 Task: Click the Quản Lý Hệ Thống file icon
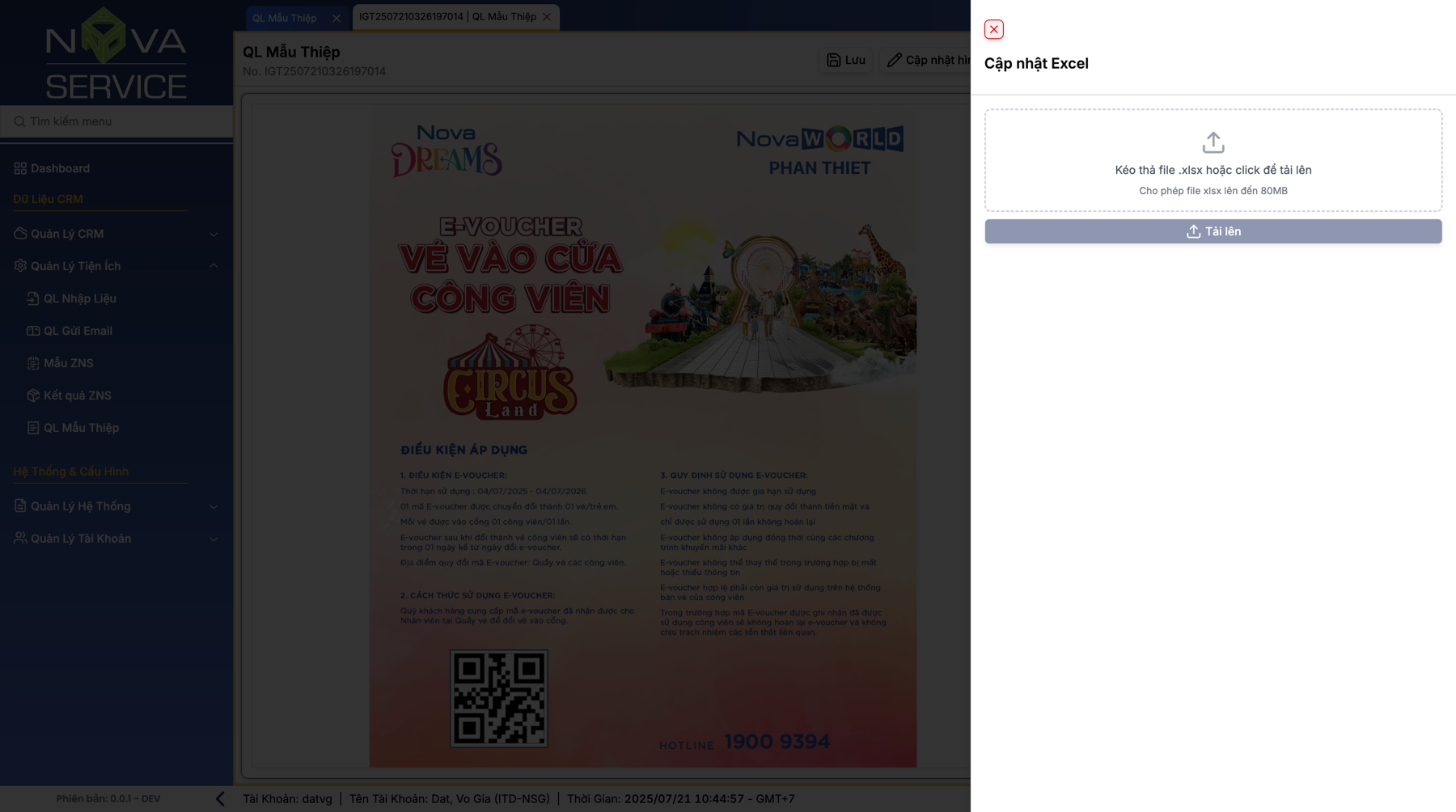(x=20, y=506)
